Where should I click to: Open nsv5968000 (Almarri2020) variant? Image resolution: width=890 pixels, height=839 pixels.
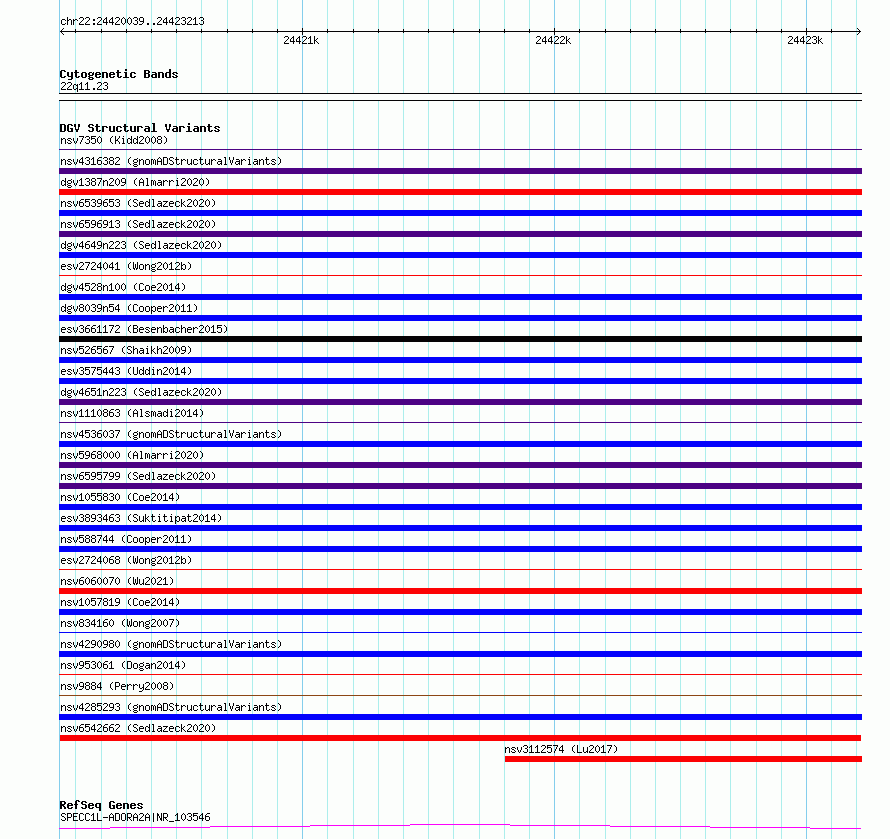pyautogui.click(x=132, y=455)
